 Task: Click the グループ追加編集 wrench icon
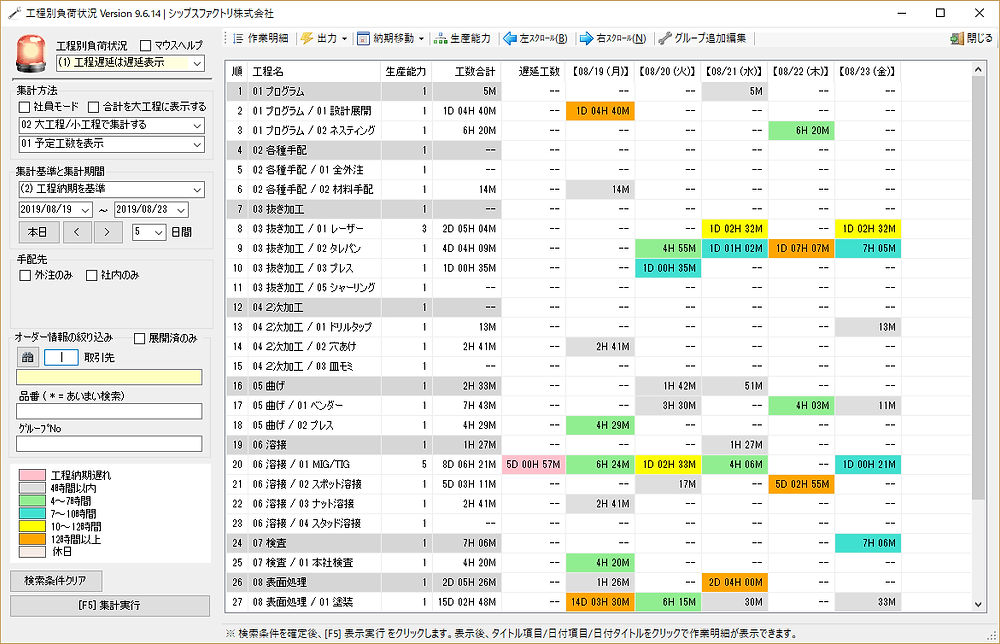tap(665, 39)
